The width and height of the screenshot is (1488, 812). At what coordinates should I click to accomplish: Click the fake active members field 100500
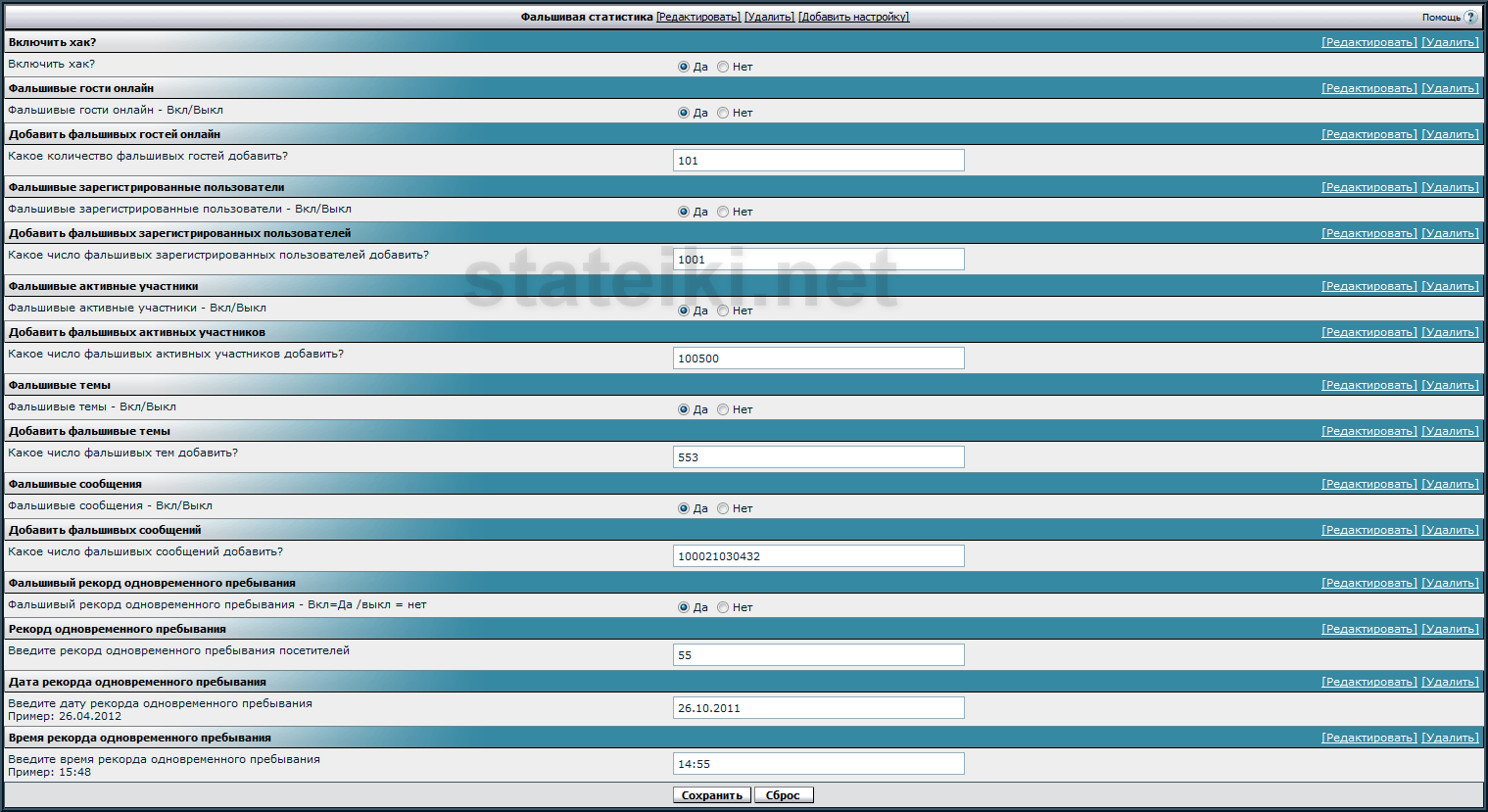(x=819, y=358)
